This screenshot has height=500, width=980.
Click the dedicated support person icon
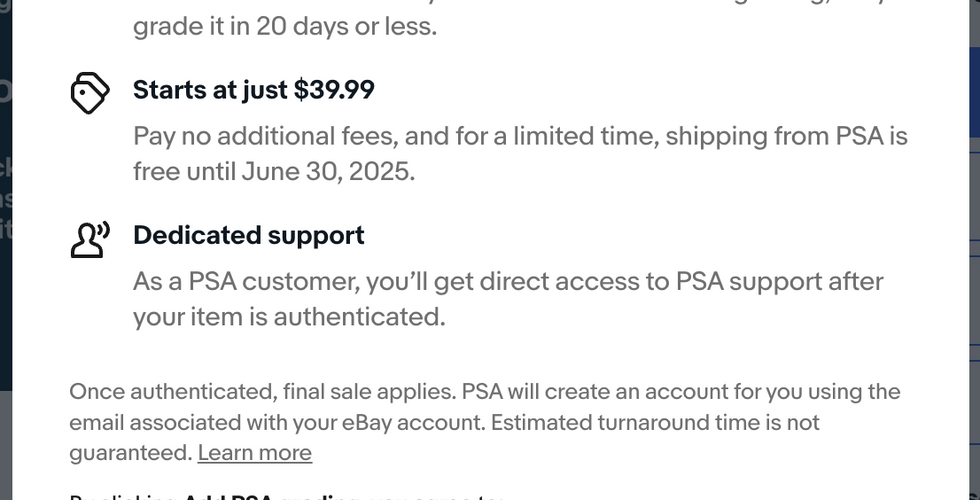(x=89, y=238)
